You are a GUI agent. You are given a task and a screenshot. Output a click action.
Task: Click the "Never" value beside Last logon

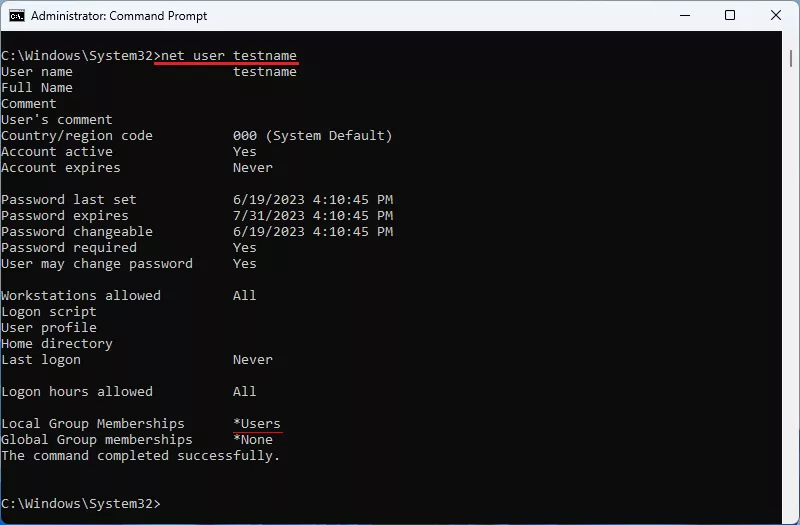(x=253, y=360)
